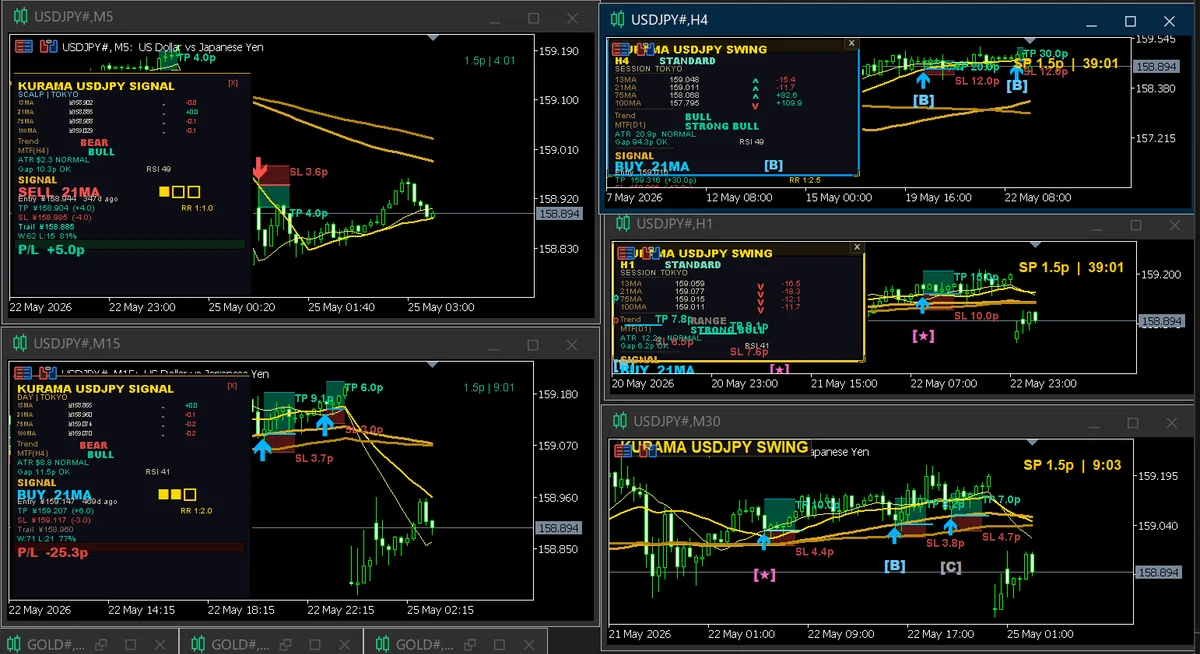Click the P/L +5.0p readout in M5 panel
This screenshot has height=654, width=1200.
pyautogui.click(x=53, y=251)
